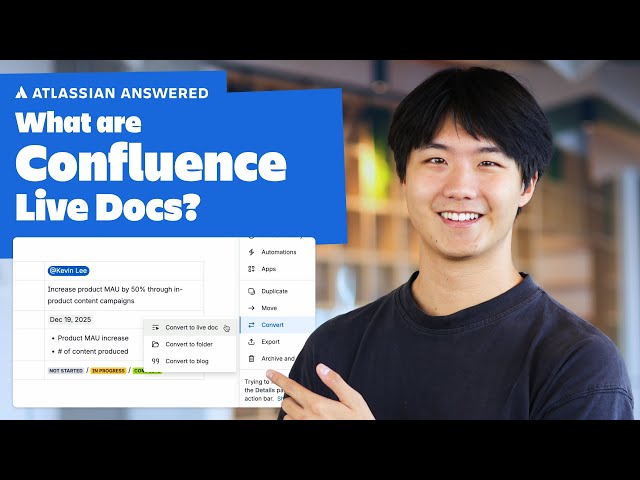
Task: Click the bullet '# of content produced'
Action: click(93, 351)
